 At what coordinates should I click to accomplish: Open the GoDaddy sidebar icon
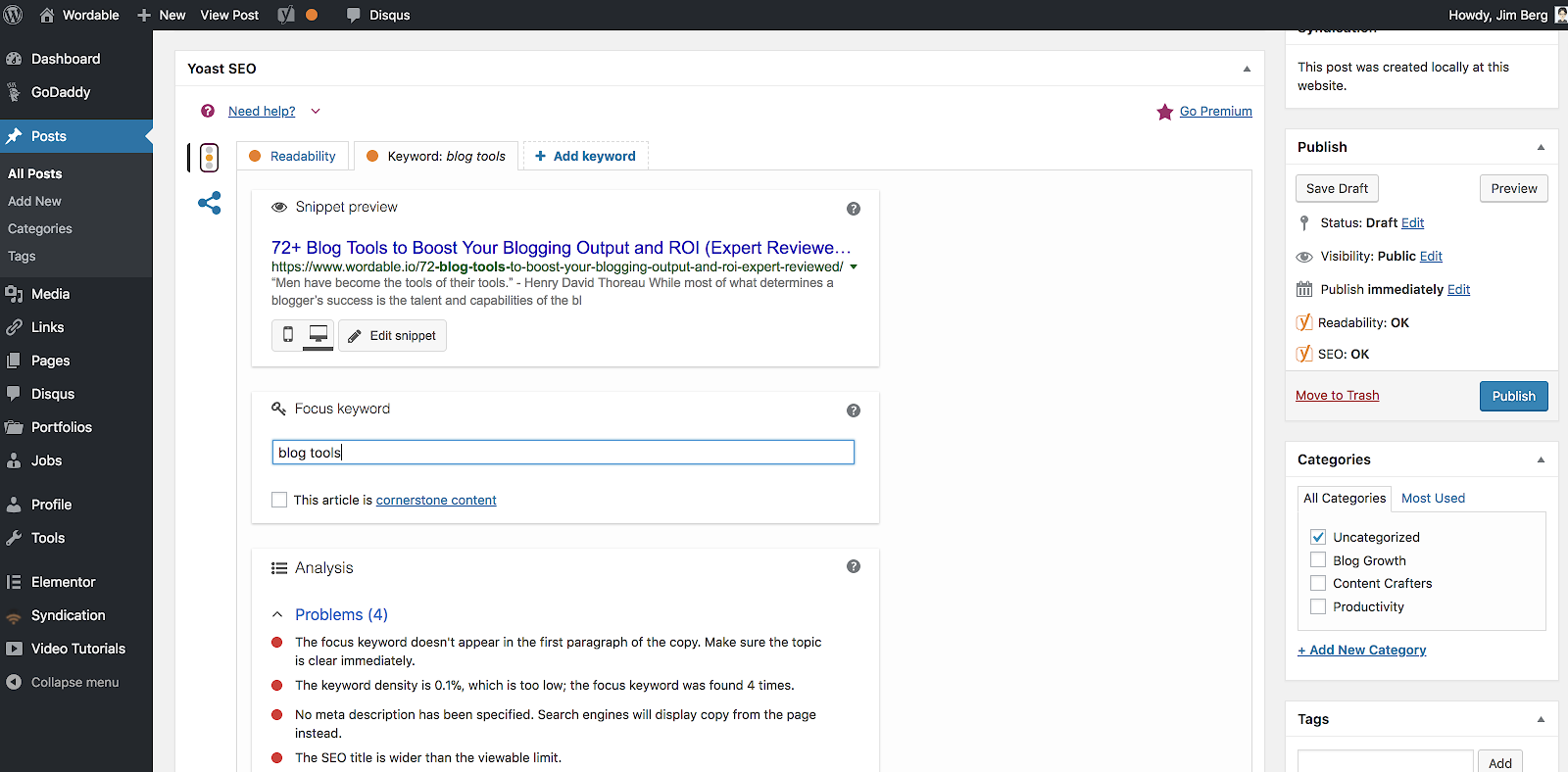[x=14, y=92]
